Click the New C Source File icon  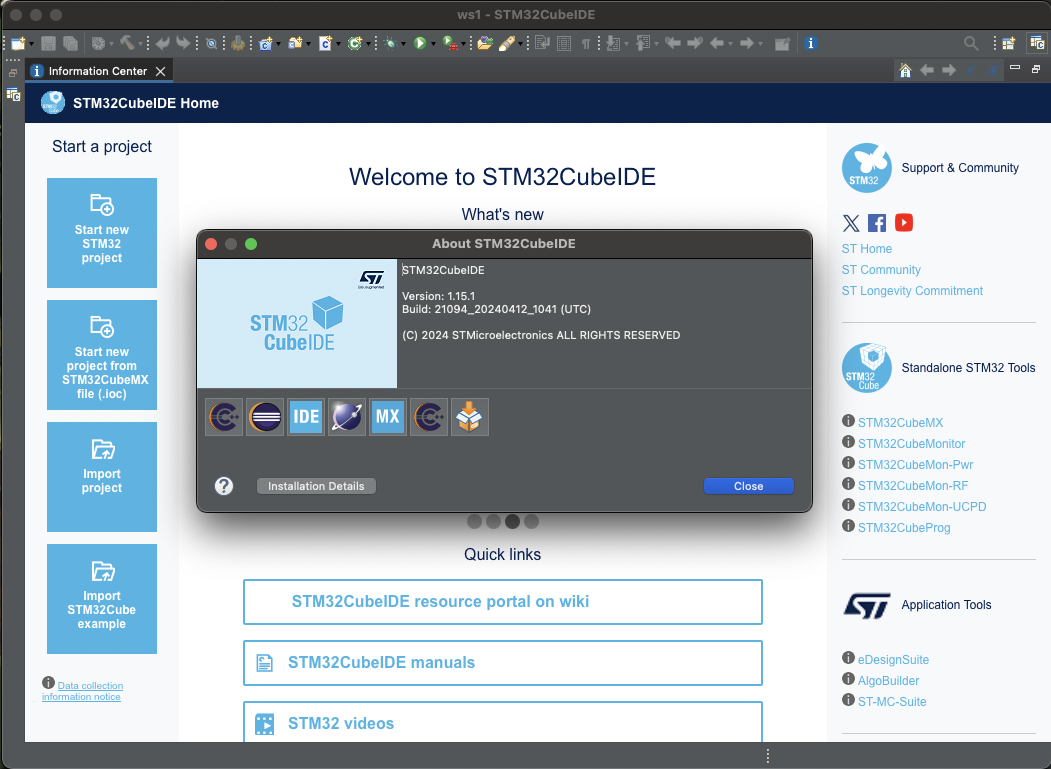pos(325,44)
